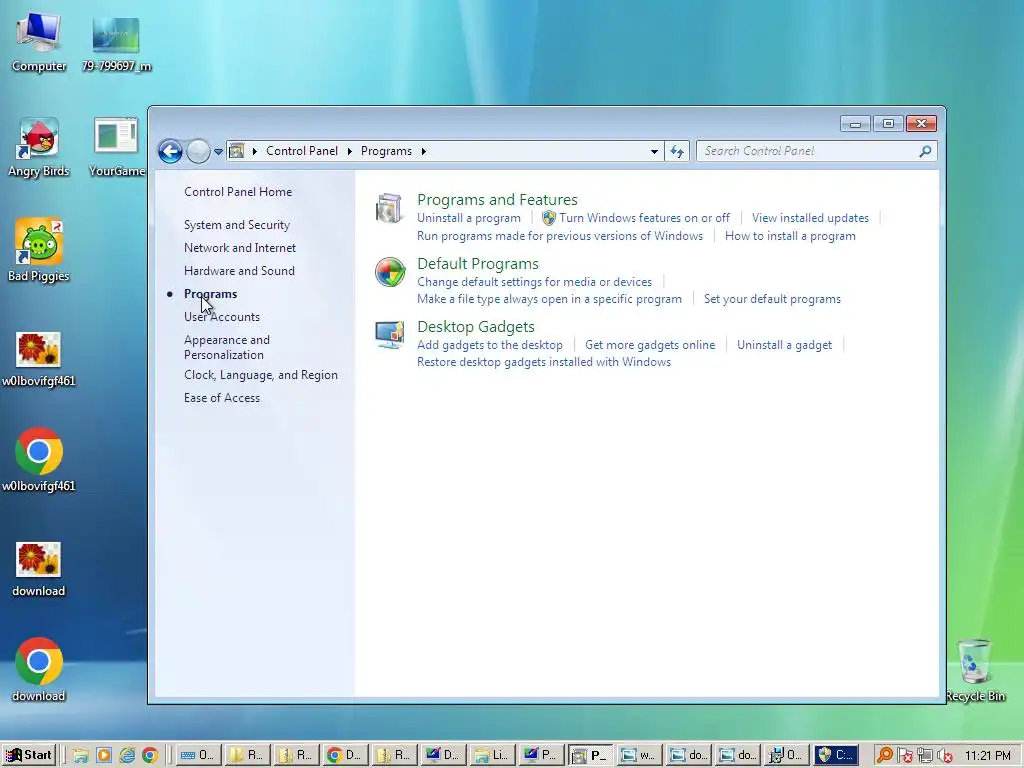Open System and Security category
This screenshot has width=1024, height=768.
pyautogui.click(x=236, y=225)
